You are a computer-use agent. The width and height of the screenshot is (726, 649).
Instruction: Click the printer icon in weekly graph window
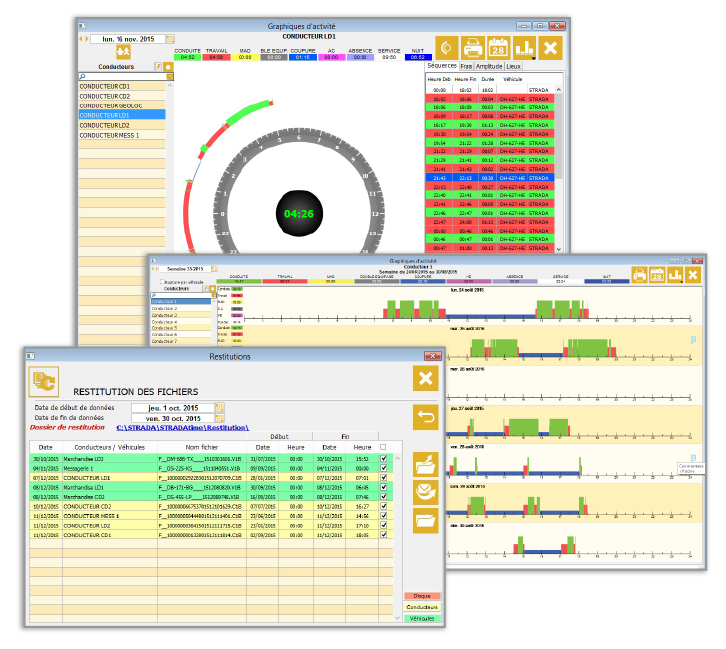coord(639,275)
